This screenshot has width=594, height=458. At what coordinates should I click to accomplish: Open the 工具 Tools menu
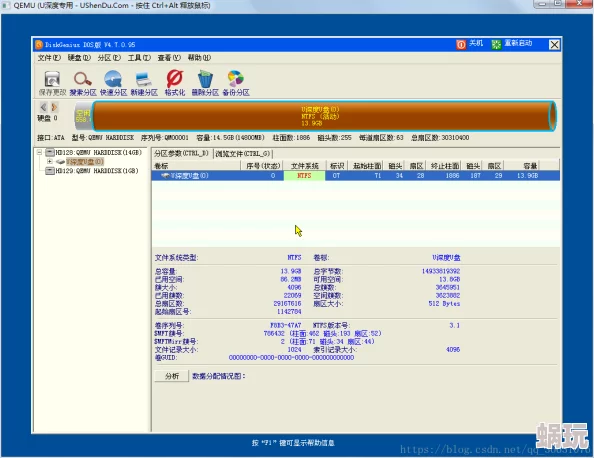[139, 58]
